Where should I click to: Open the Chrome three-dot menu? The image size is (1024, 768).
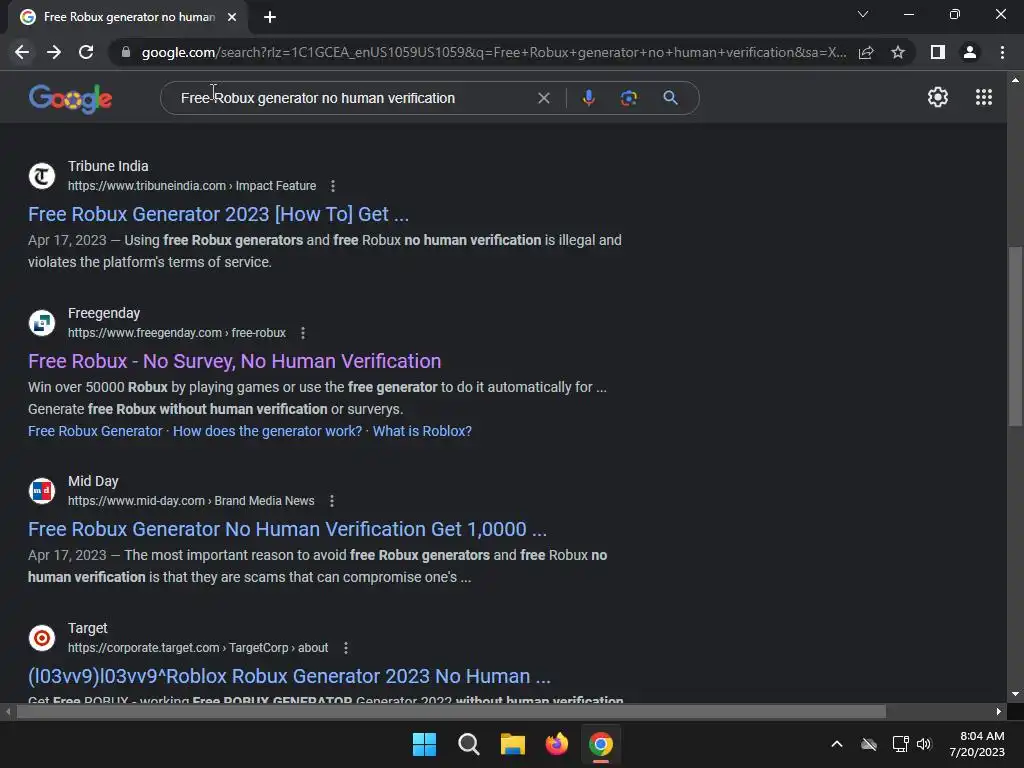click(1002, 52)
